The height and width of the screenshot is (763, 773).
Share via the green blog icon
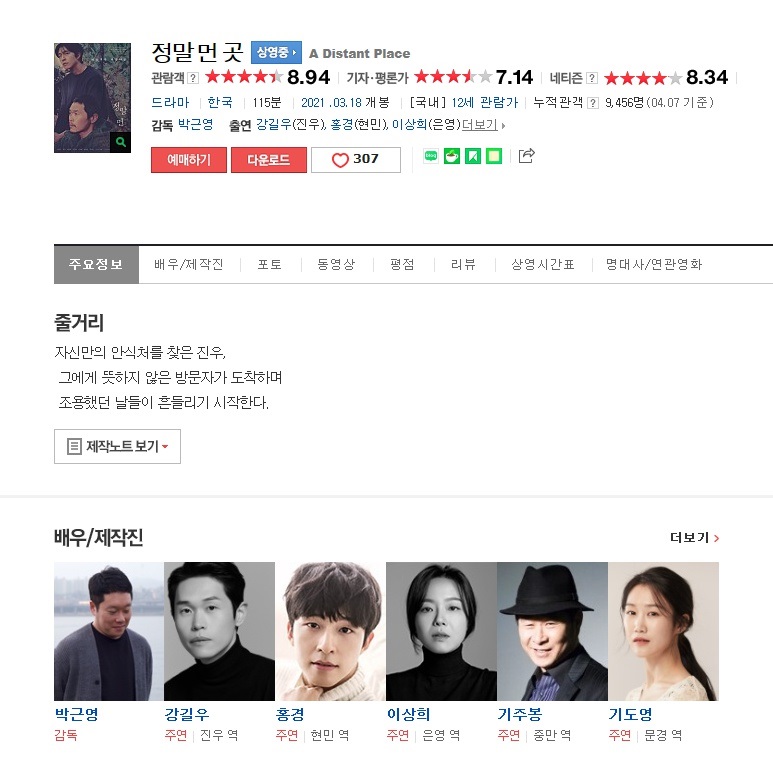[431, 156]
